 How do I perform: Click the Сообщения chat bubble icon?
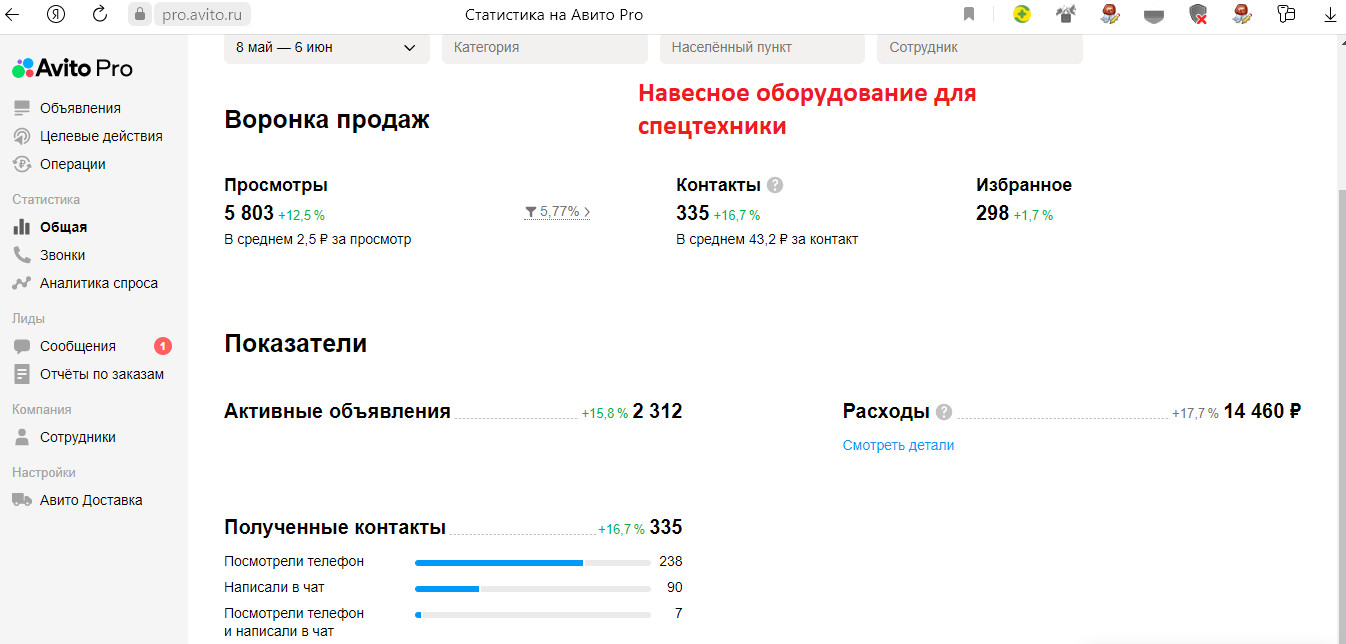[21, 346]
